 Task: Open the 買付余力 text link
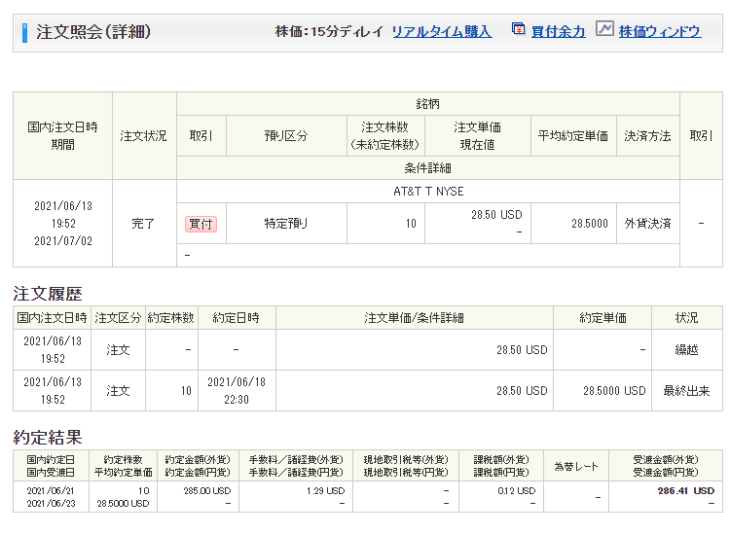(558, 32)
